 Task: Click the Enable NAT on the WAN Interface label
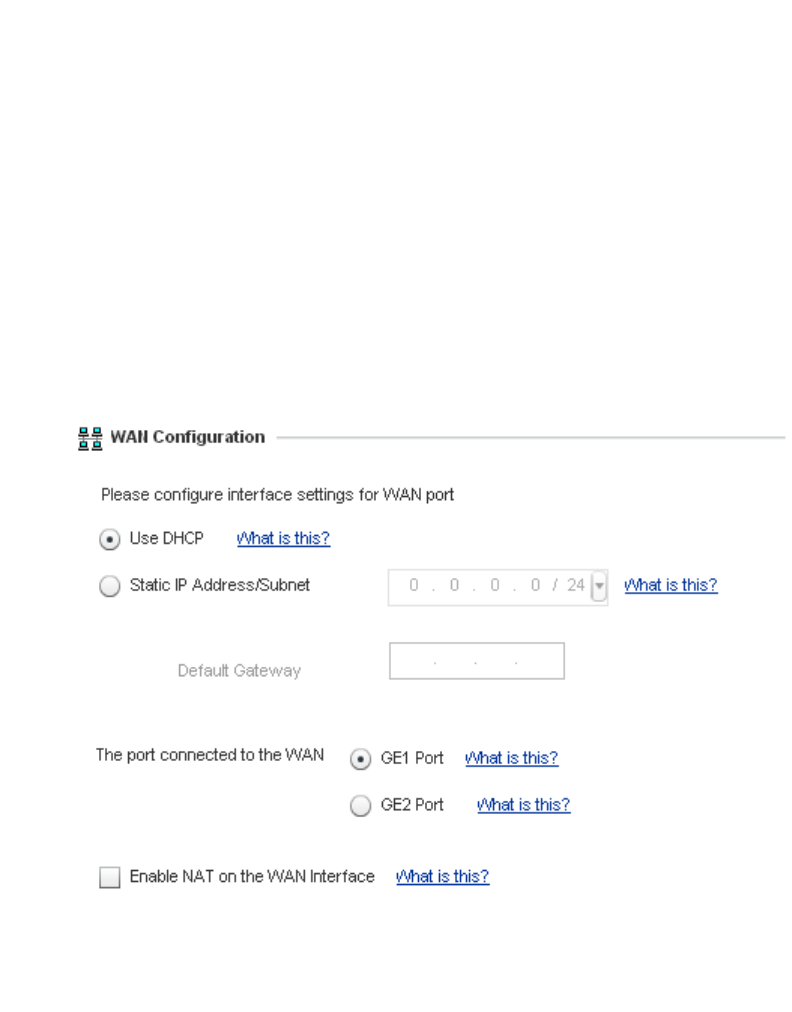[252, 877]
